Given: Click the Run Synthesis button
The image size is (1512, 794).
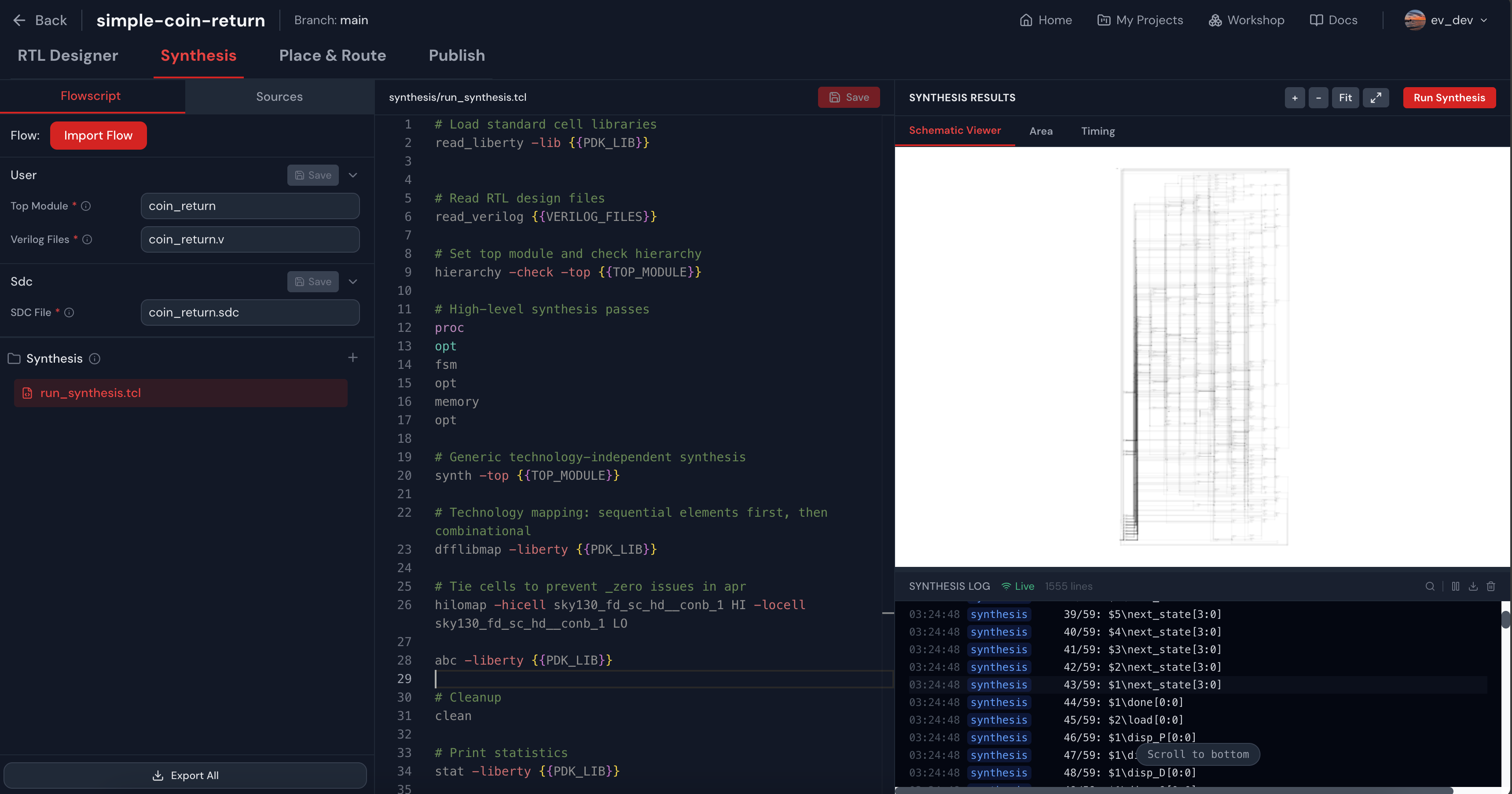Looking at the screenshot, I should (1449, 97).
